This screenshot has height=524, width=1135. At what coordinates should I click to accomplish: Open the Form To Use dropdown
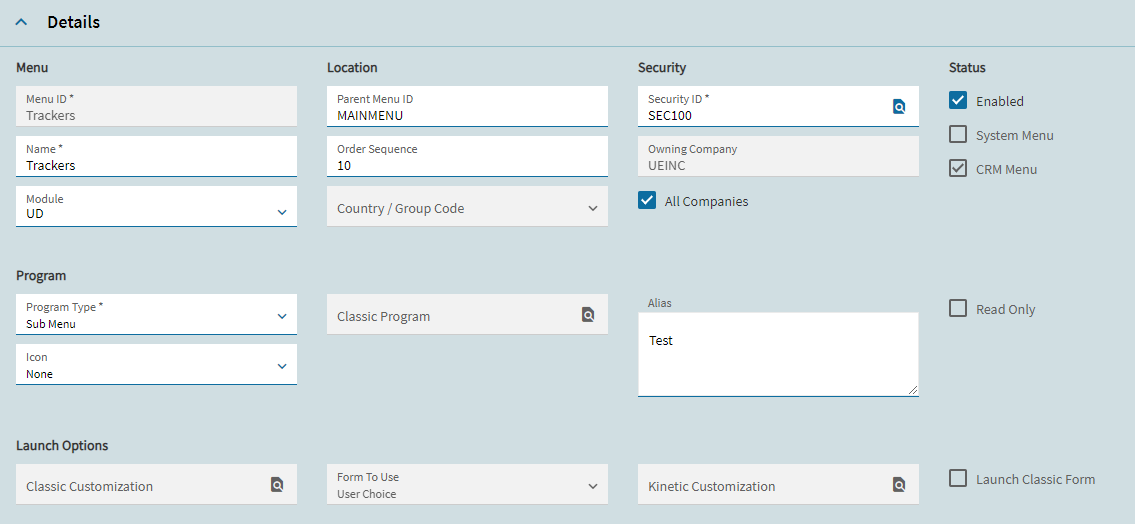point(468,484)
